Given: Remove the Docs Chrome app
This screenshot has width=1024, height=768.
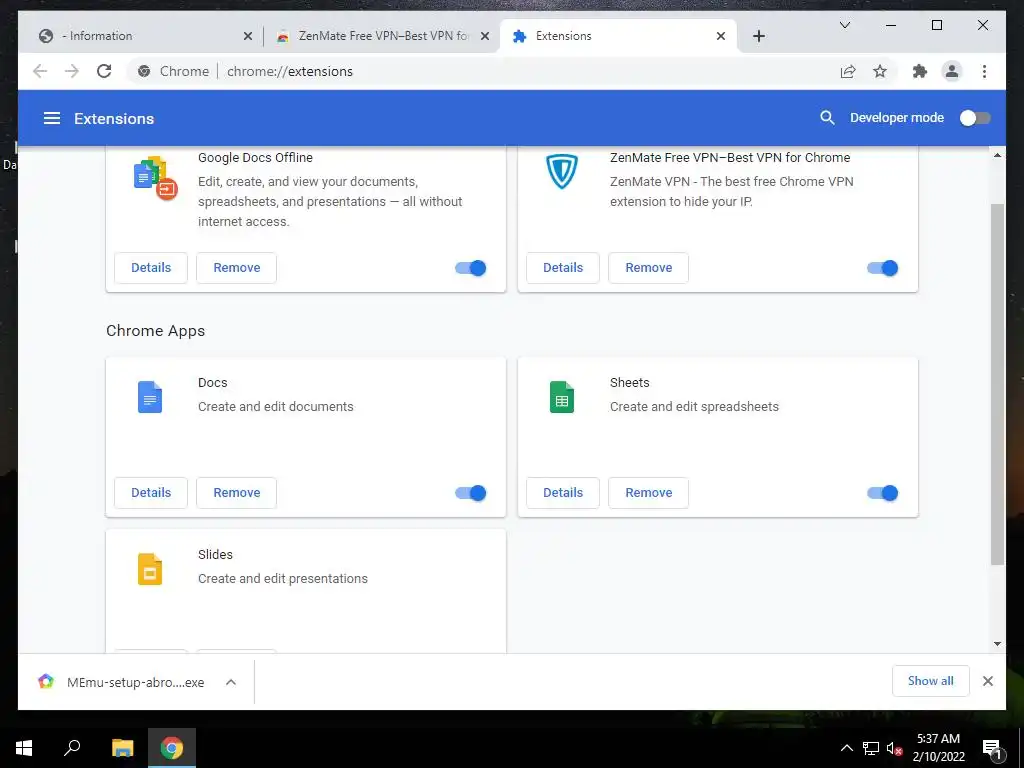Looking at the screenshot, I should click(236, 493).
